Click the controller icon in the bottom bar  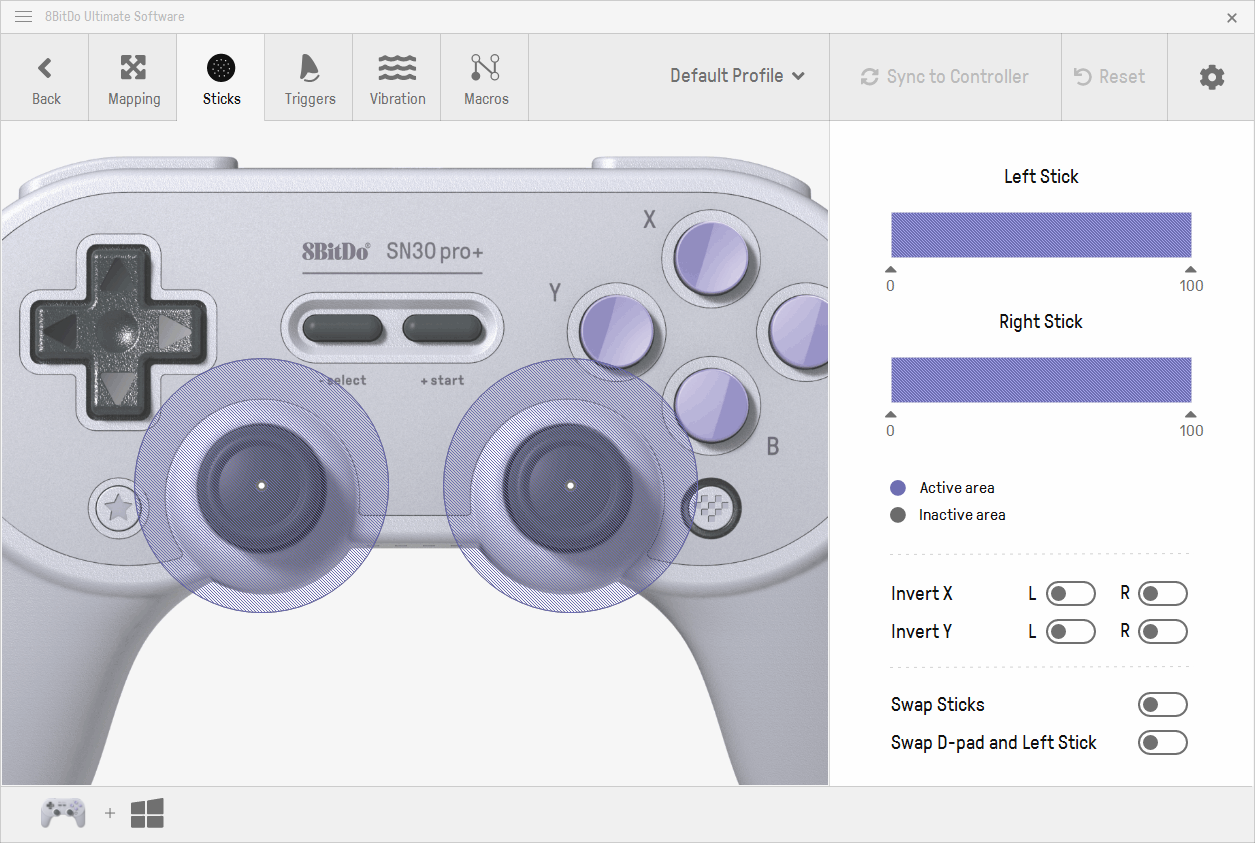[62, 813]
